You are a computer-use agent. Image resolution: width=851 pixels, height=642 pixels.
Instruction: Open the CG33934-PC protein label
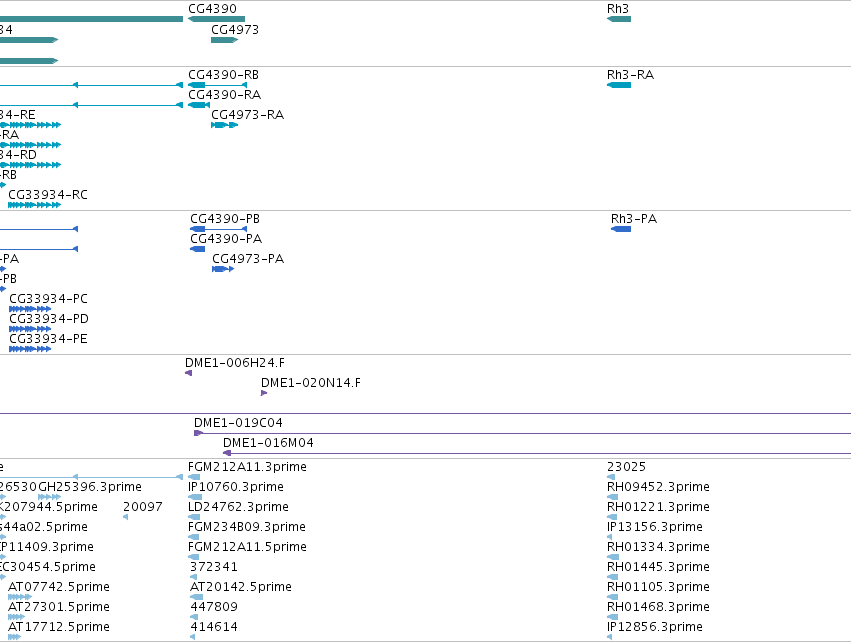coord(48,299)
